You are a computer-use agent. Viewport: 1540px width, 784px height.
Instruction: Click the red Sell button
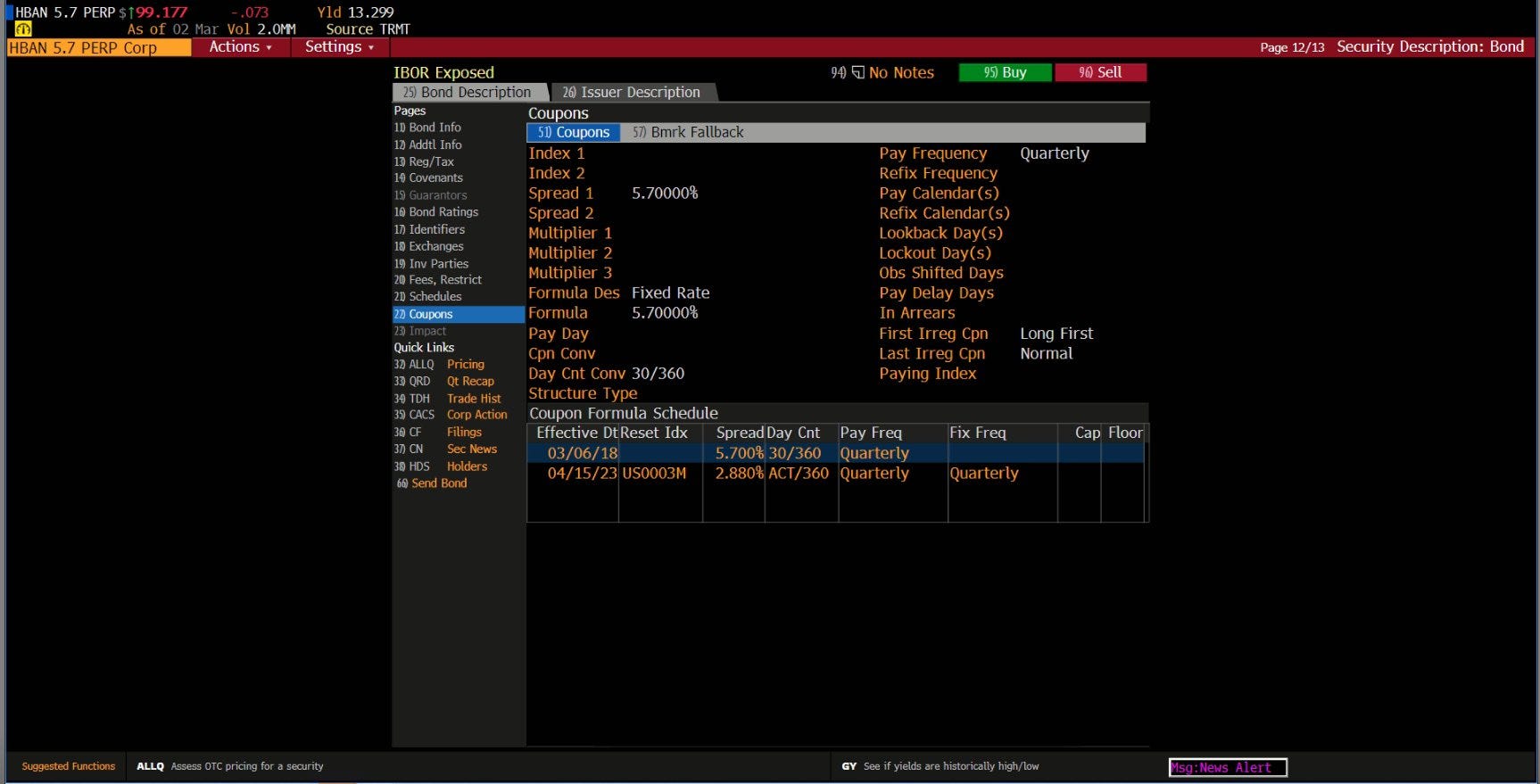1100,72
